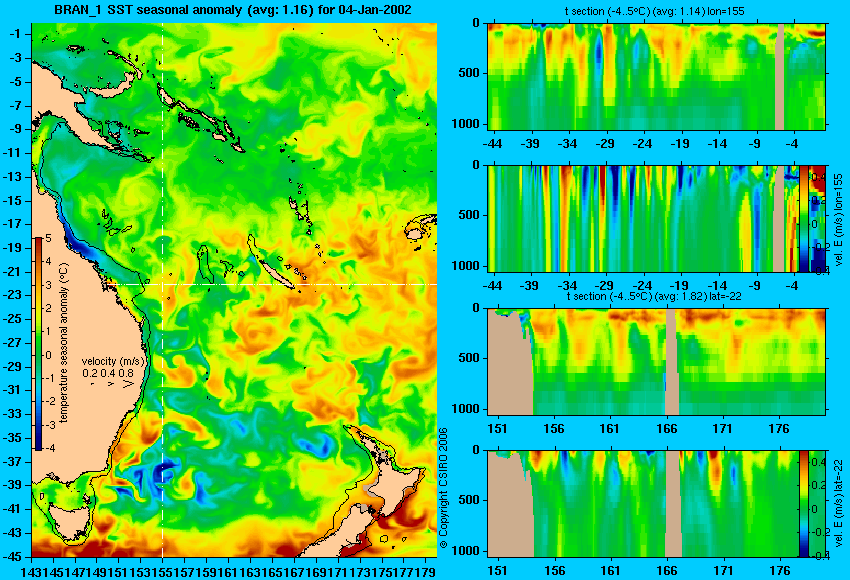Click the "BRAN_1 SST seasonal anomaly" map title
This screenshot has height=580, width=850.
click(233, 9)
